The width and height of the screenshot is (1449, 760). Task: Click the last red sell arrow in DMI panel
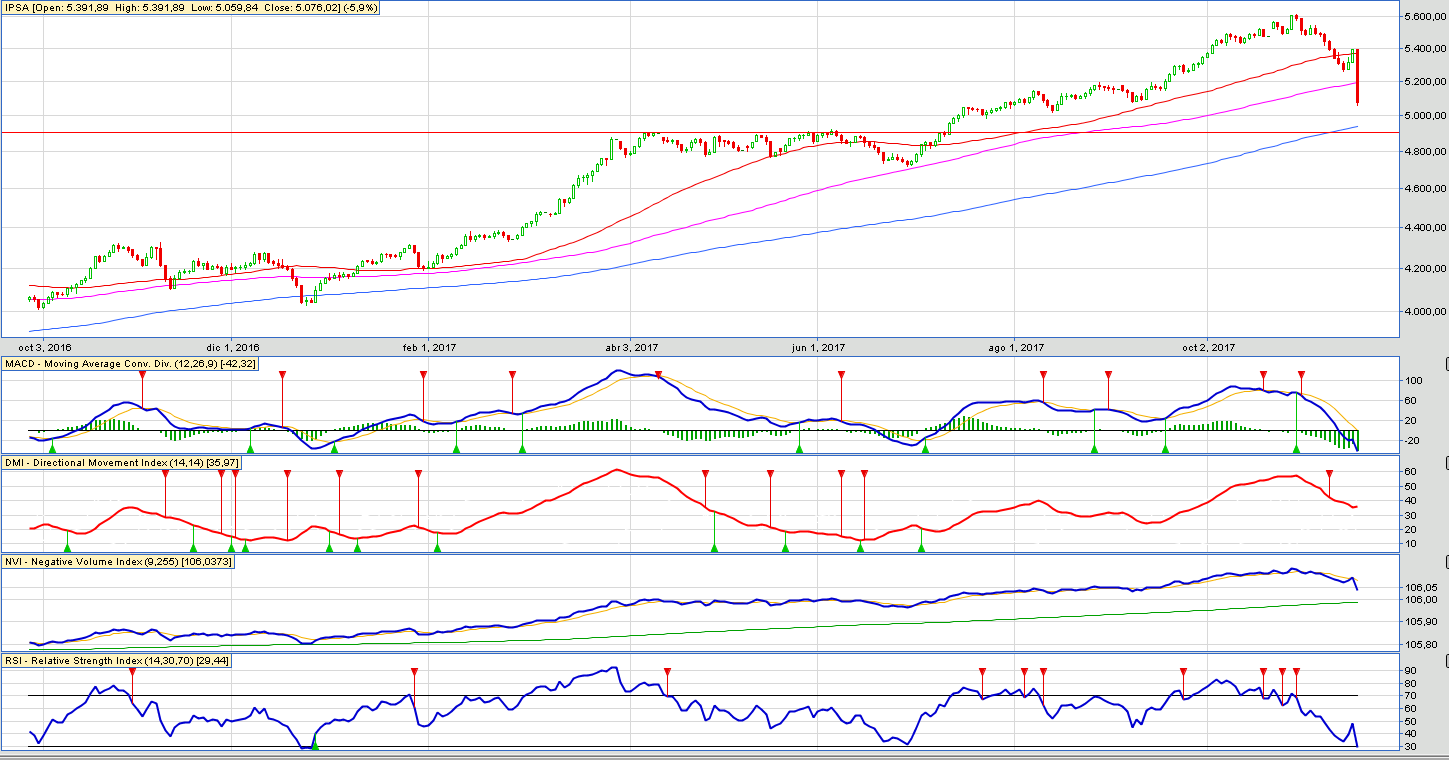point(1329,474)
